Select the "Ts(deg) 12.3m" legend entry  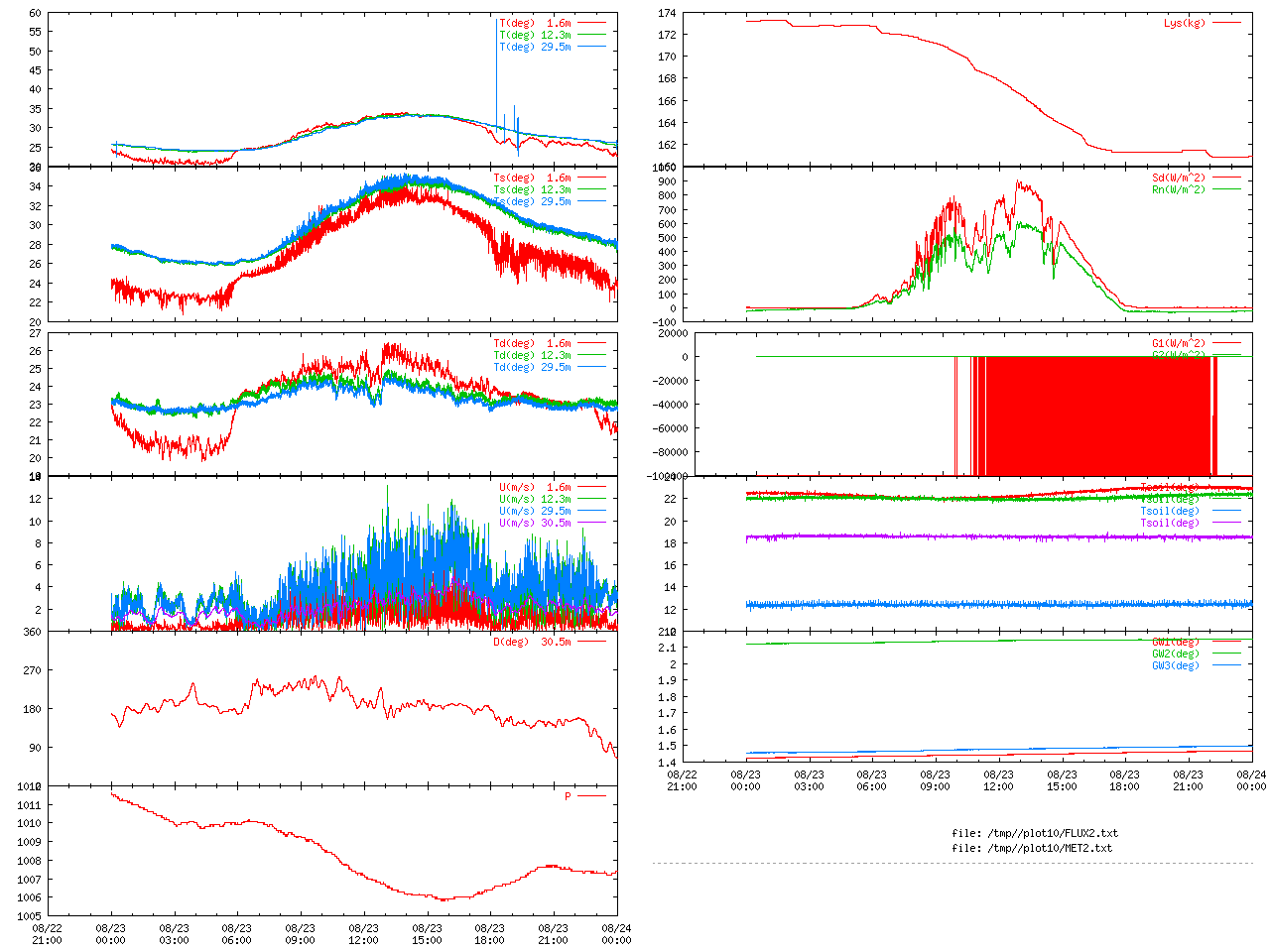coord(532,189)
